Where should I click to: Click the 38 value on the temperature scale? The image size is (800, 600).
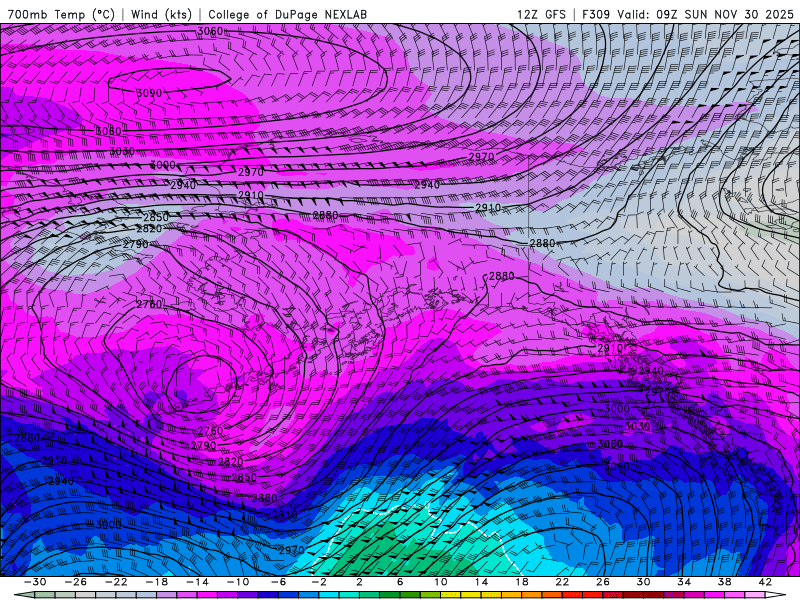(x=724, y=582)
